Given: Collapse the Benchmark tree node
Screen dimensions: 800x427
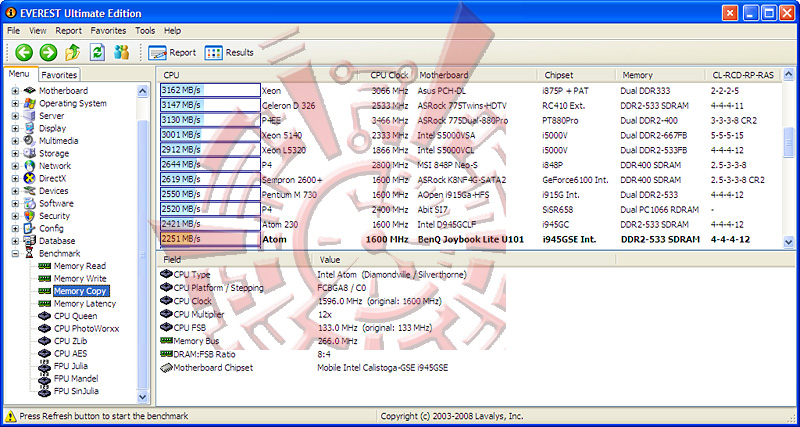Looking at the screenshot, I should 15,254.
